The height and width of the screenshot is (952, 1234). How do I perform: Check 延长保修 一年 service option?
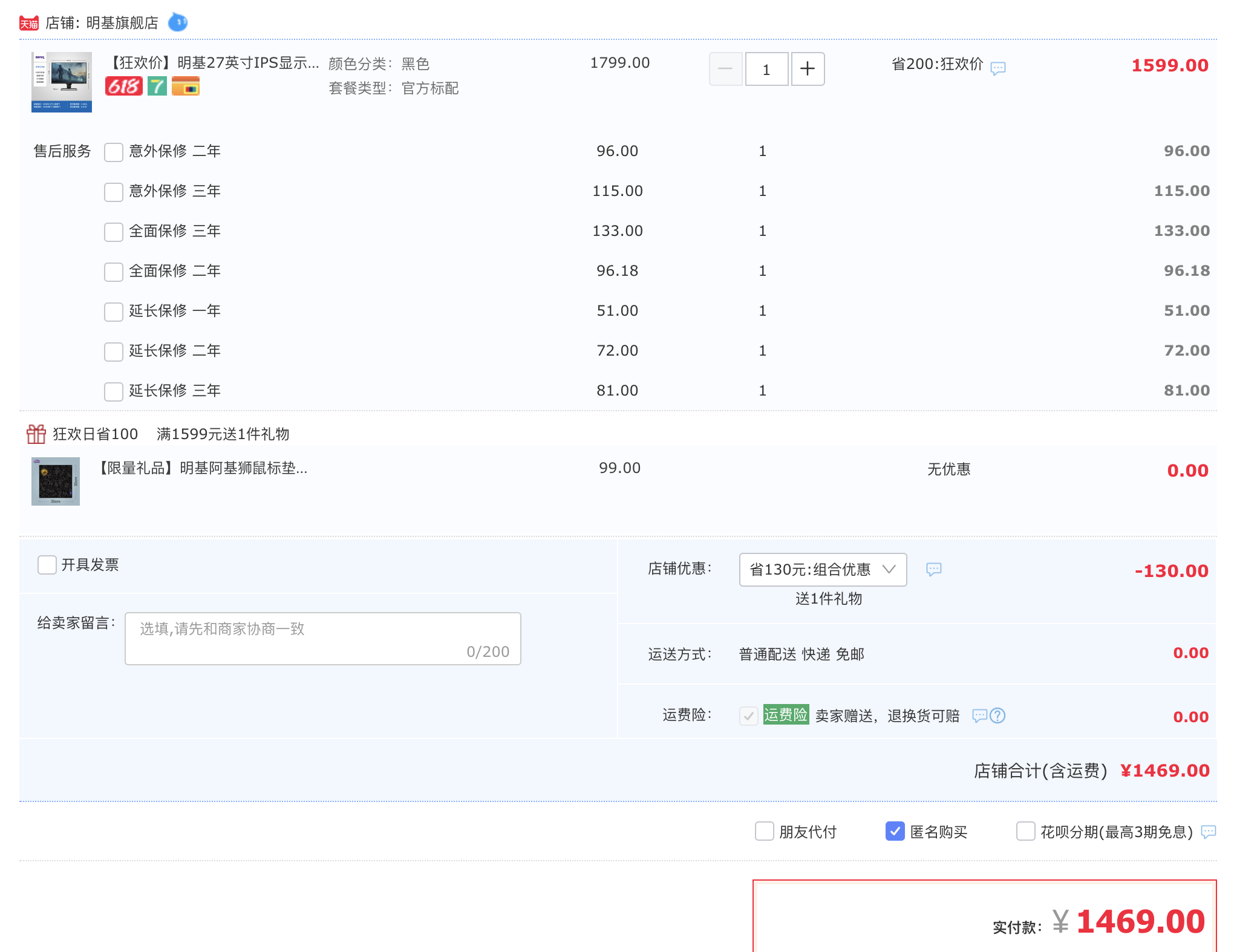[x=114, y=311]
